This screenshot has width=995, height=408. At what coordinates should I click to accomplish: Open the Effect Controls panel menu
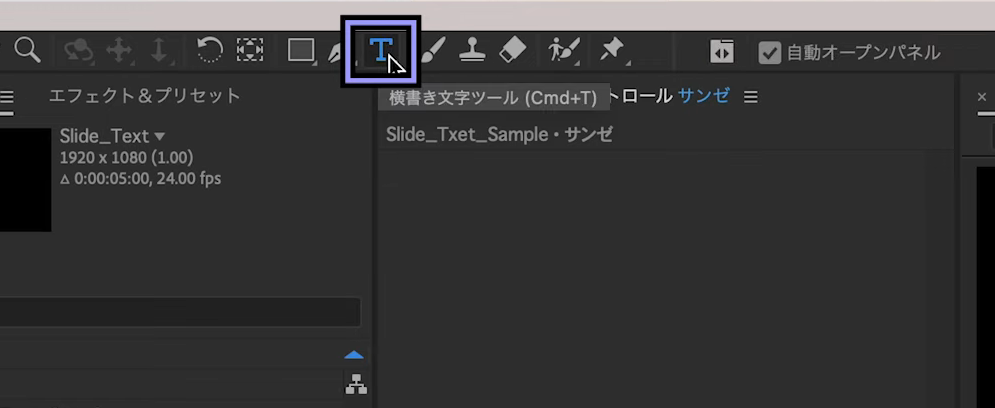[751, 97]
